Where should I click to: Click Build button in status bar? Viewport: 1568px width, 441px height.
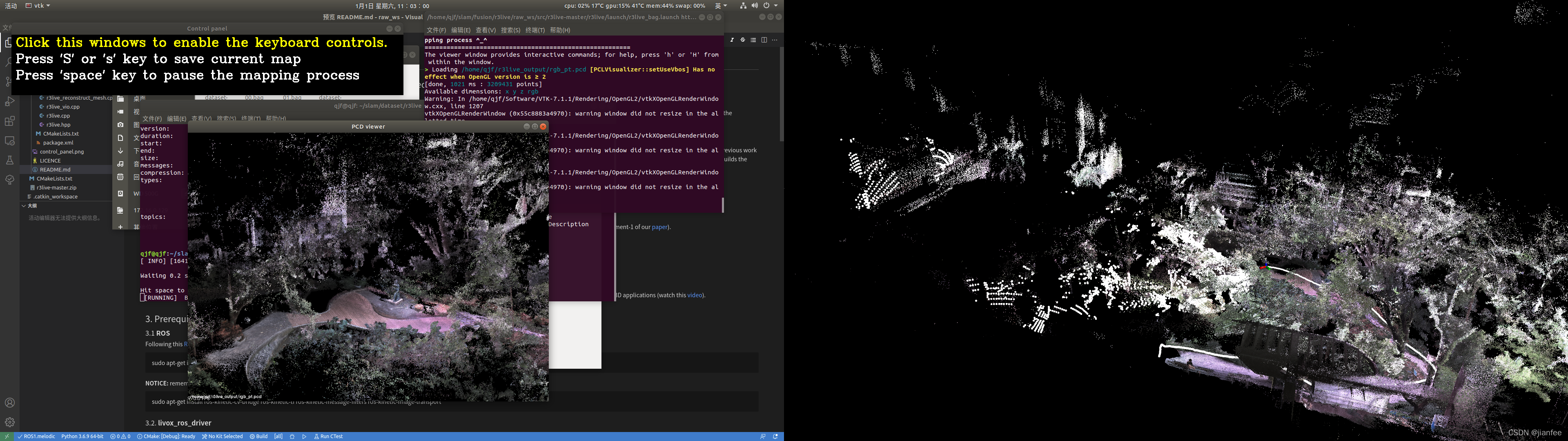259,436
